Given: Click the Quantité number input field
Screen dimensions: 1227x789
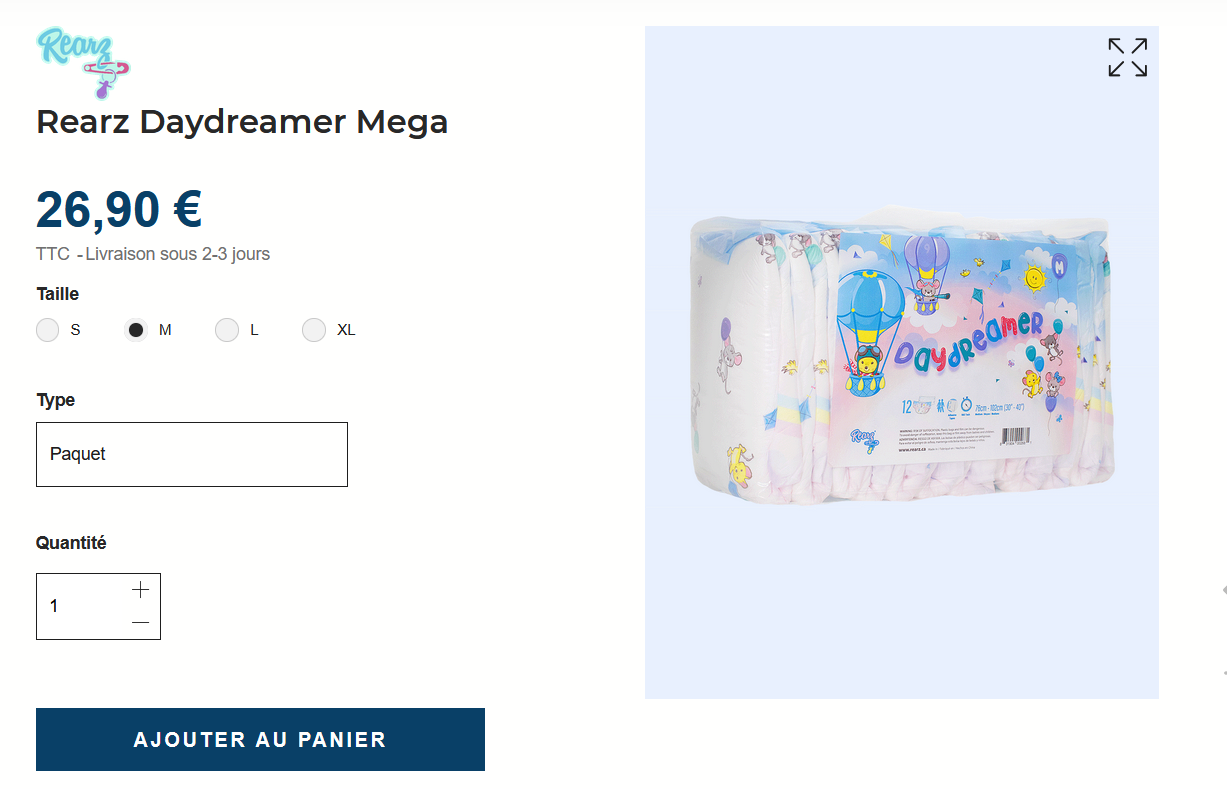Looking at the screenshot, I should coord(80,606).
